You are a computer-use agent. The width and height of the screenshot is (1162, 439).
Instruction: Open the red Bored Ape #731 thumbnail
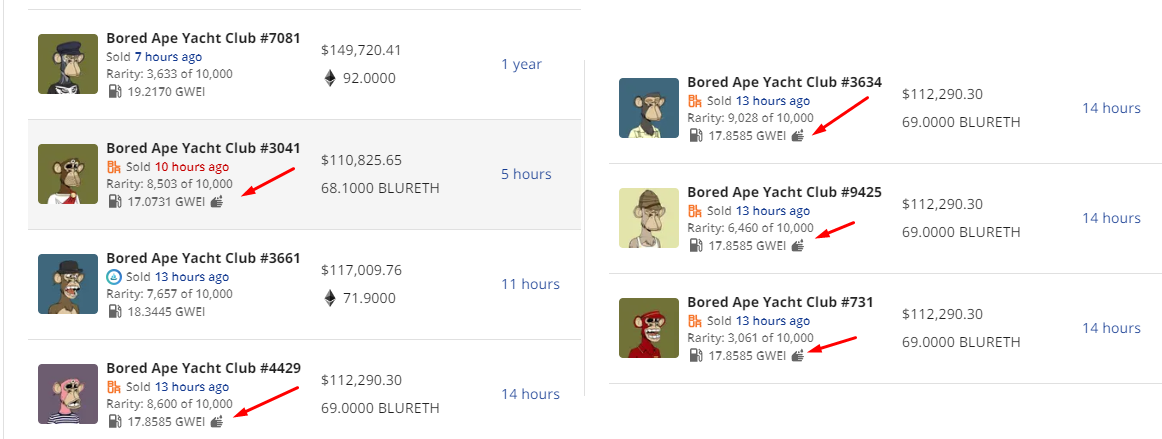click(x=649, y=328)
